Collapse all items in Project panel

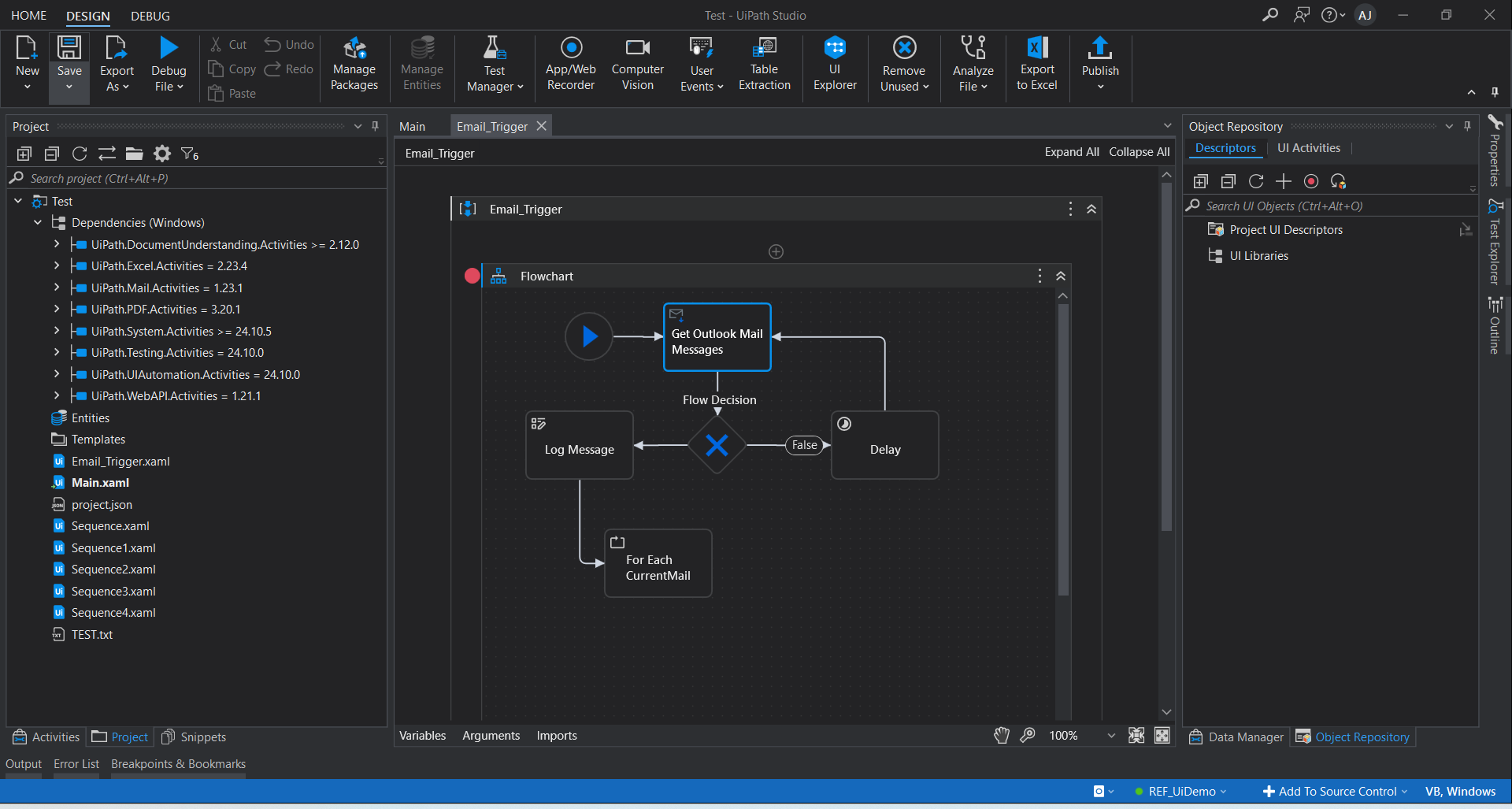(52, 154)
